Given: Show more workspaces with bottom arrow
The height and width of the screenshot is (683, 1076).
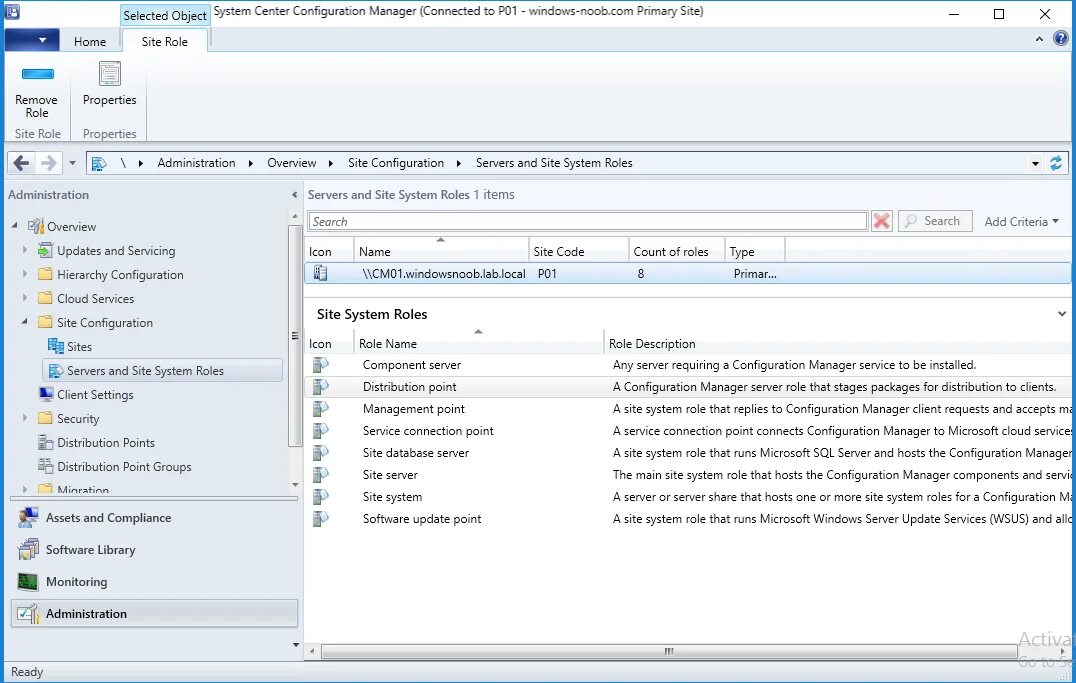Looking at the screenshot, I should pos(296,645).
